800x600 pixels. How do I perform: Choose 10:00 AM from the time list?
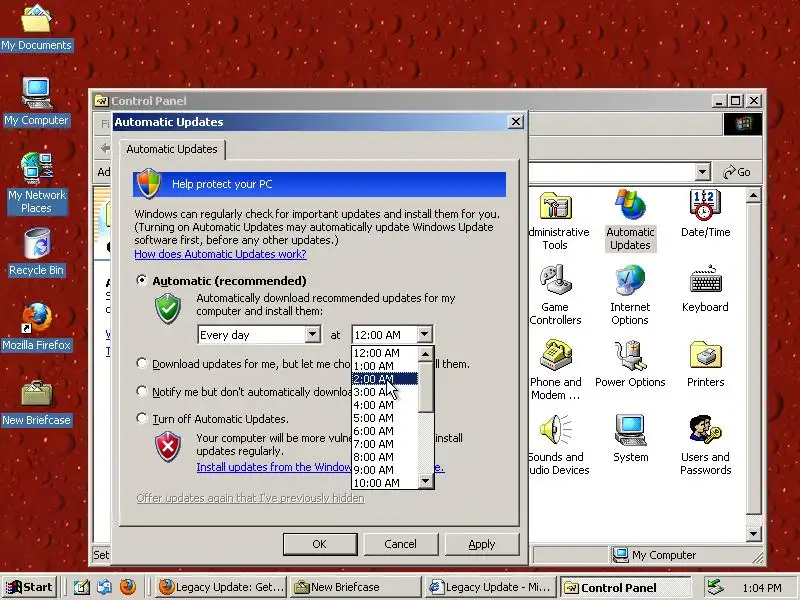click(385, 483)
